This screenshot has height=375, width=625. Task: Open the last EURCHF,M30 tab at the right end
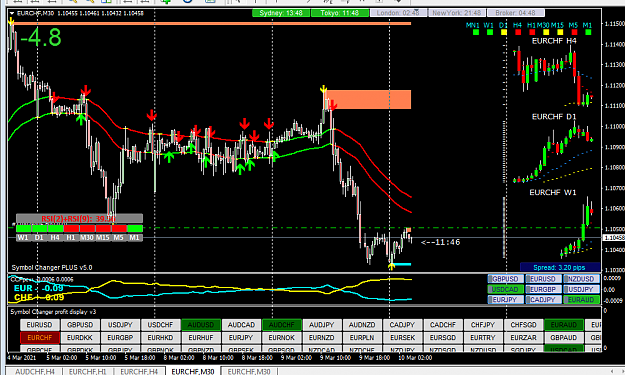coord(249,371)
